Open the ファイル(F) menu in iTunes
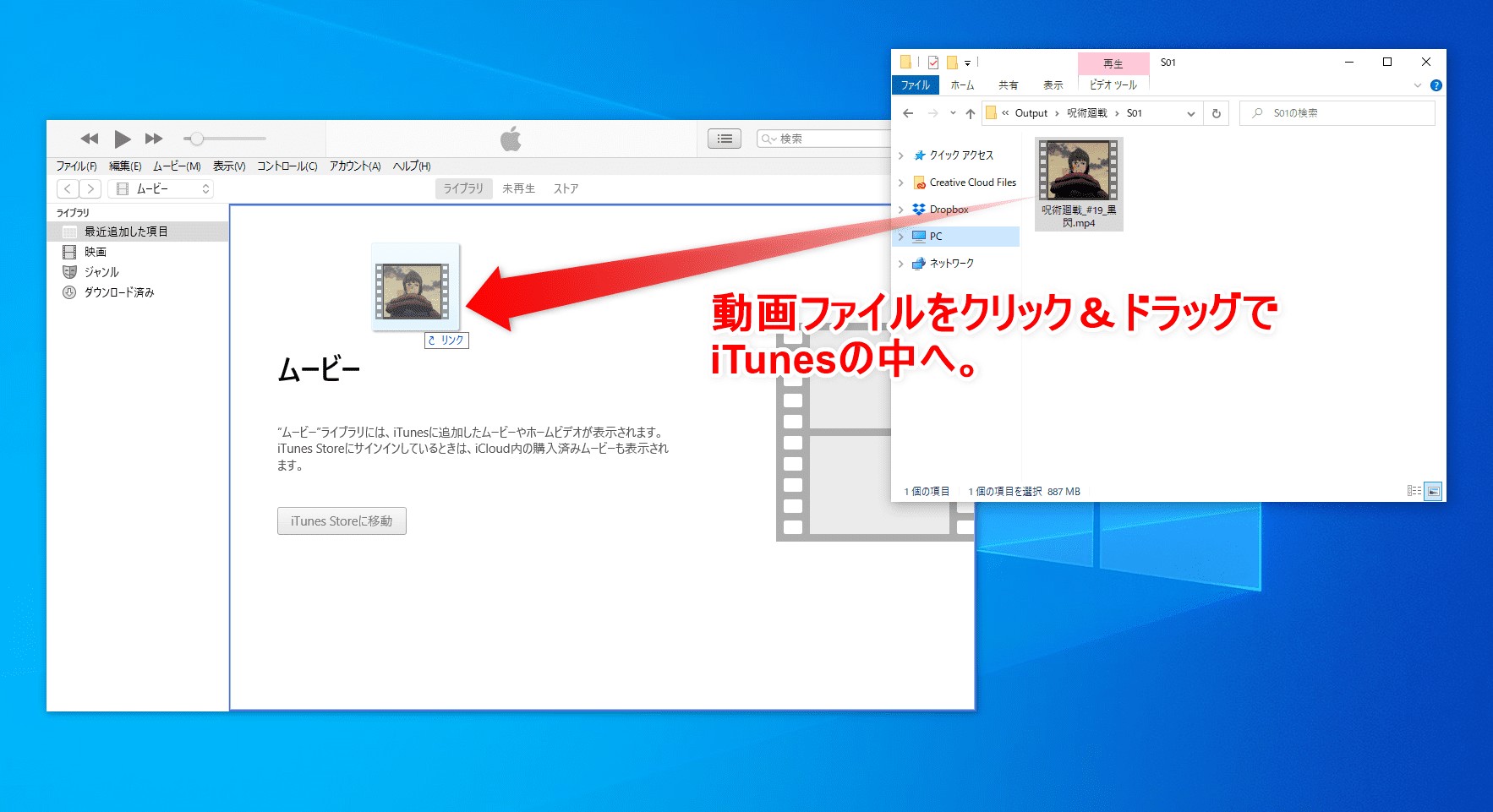The image size is (1493, 812). point(76,166)
